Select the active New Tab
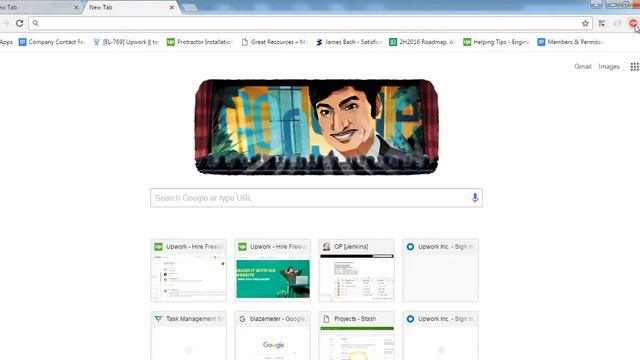This screenshot has height=360, width=640. [x=131, y=7]
